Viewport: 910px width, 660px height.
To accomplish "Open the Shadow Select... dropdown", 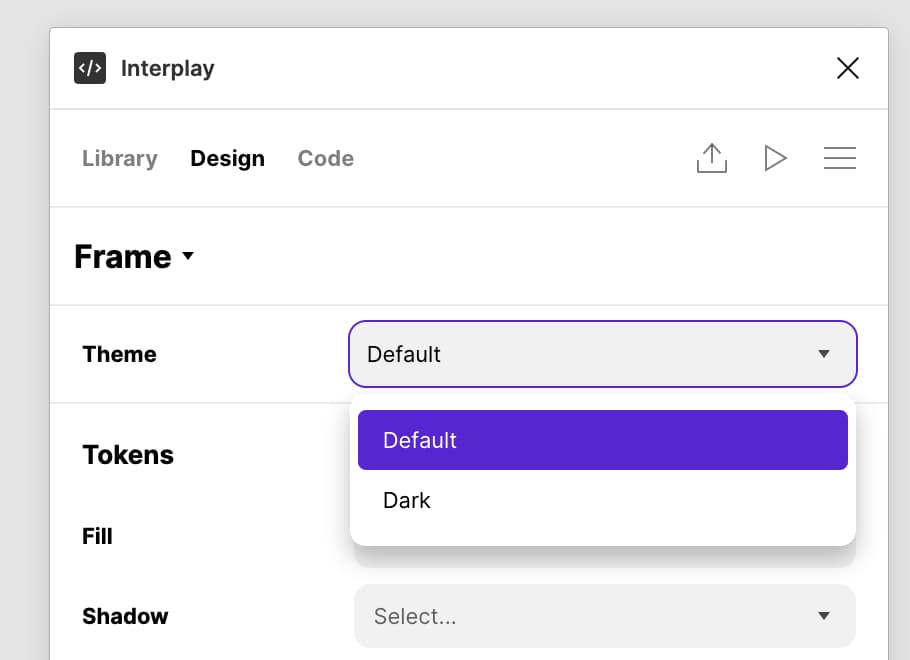I will coord(605,616).
